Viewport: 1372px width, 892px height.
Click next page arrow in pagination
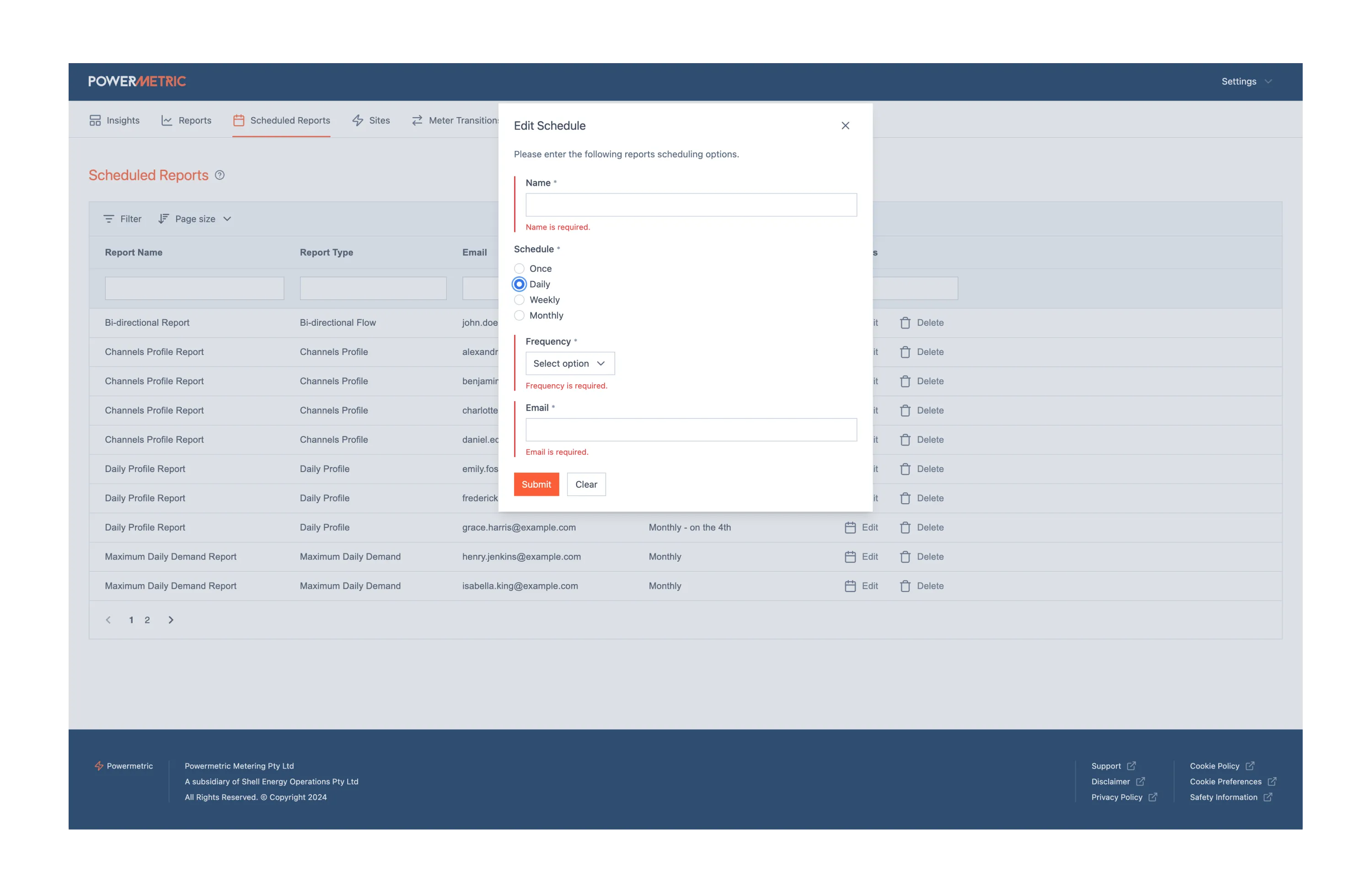point(171,620)
